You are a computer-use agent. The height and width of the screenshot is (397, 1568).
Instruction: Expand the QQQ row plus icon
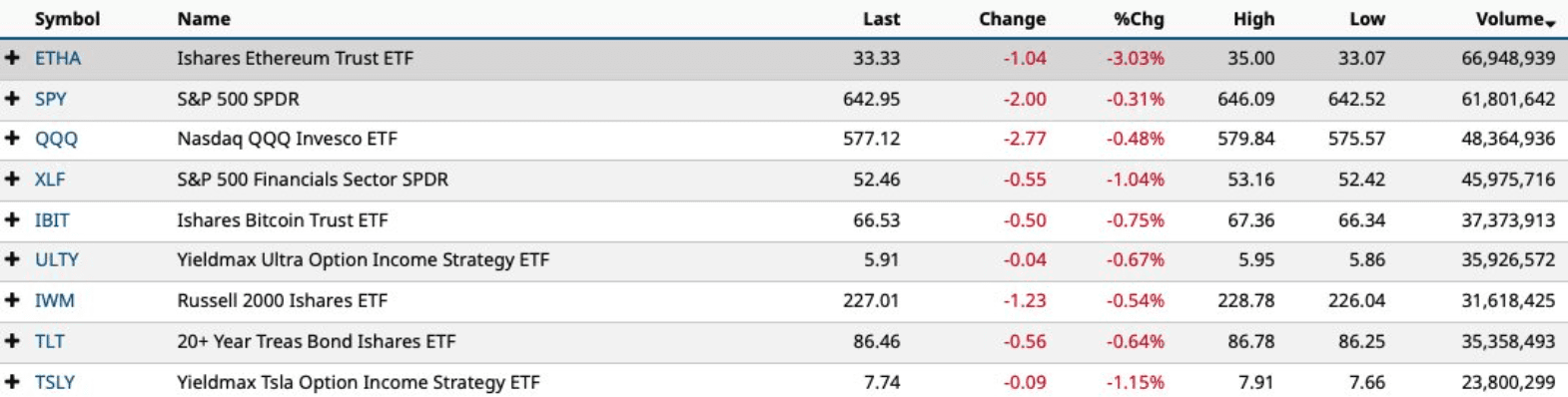pos(12,139)
